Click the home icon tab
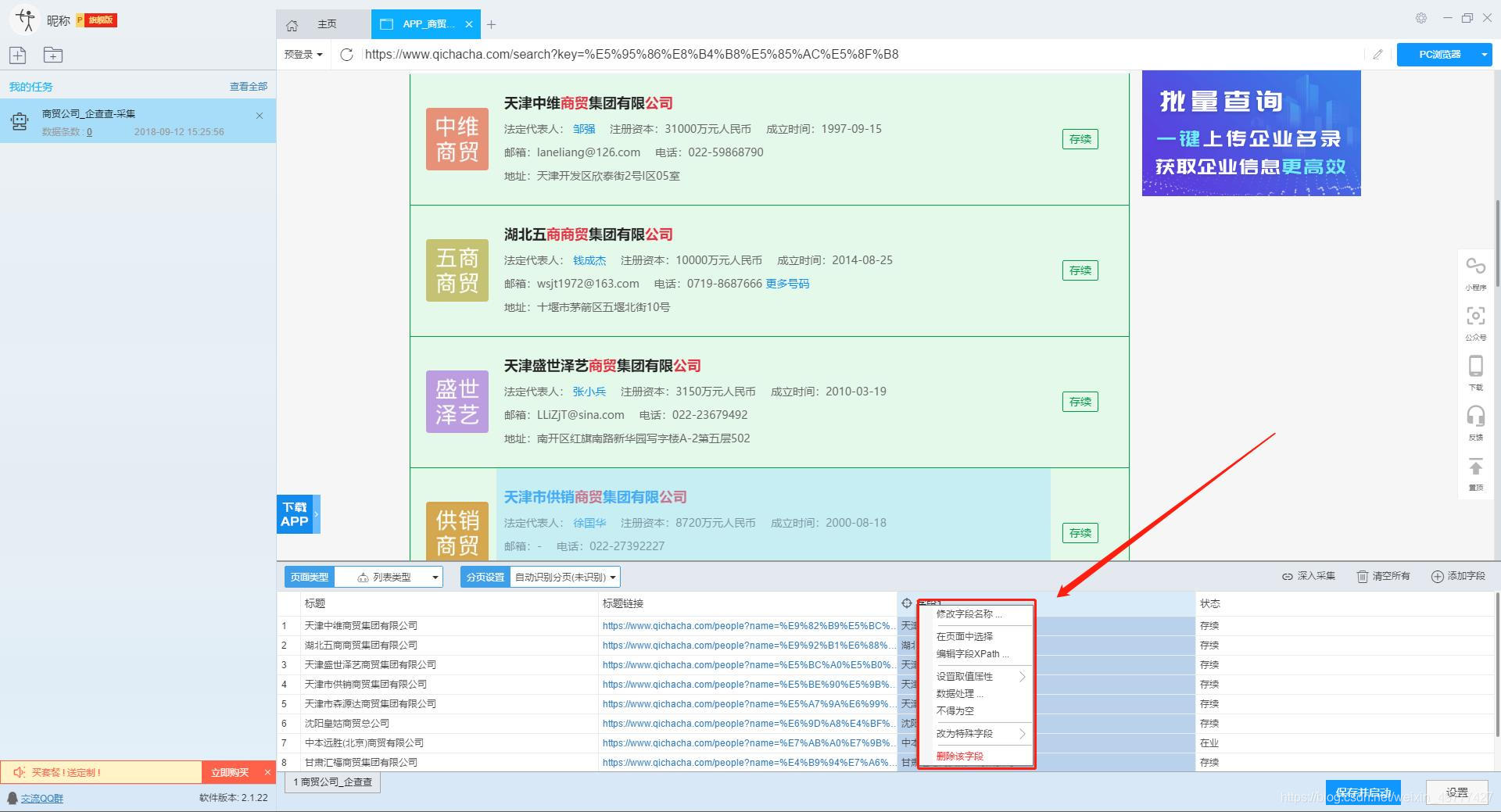 tap(292, 25)
